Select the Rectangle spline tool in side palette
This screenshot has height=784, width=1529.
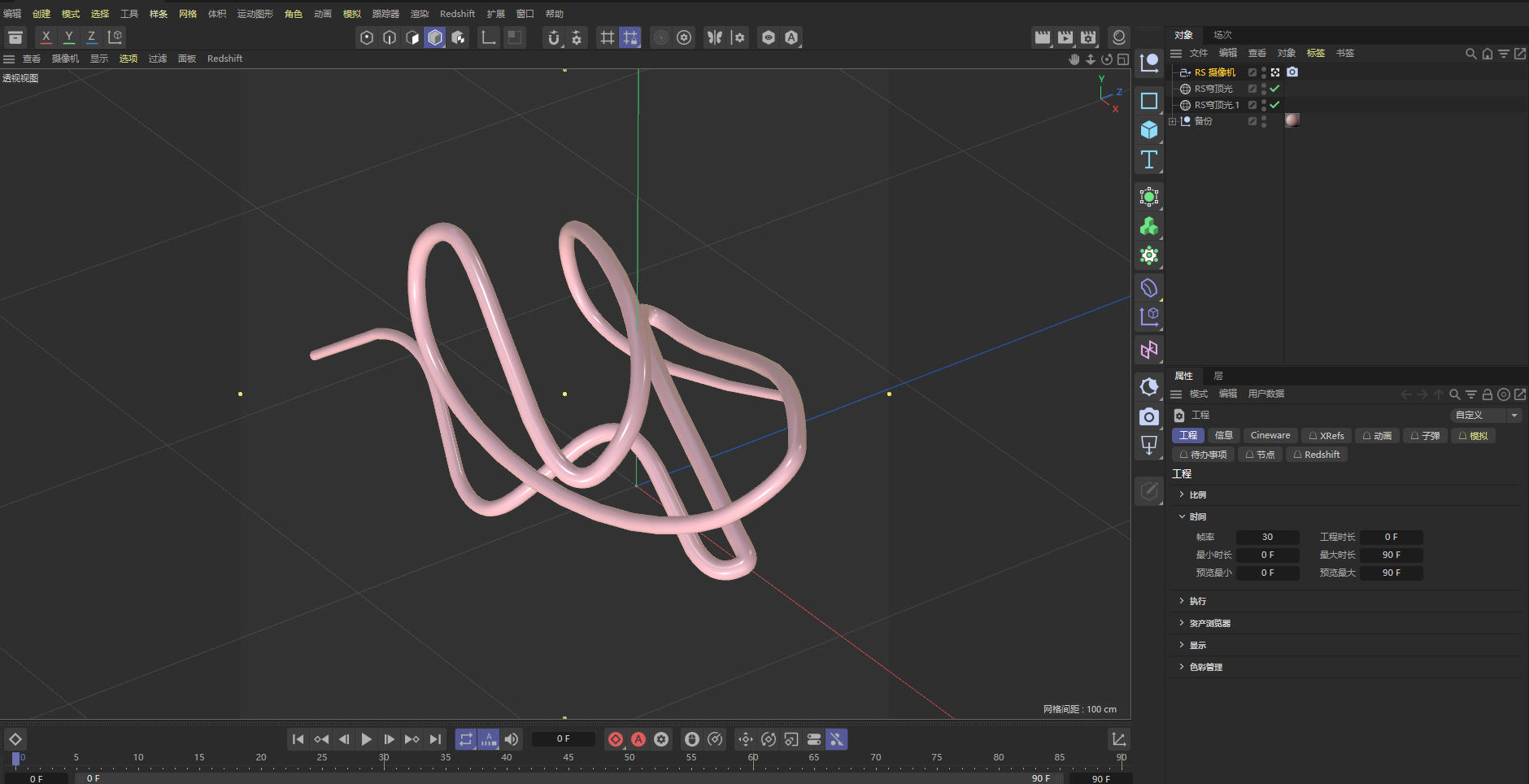1149,101
